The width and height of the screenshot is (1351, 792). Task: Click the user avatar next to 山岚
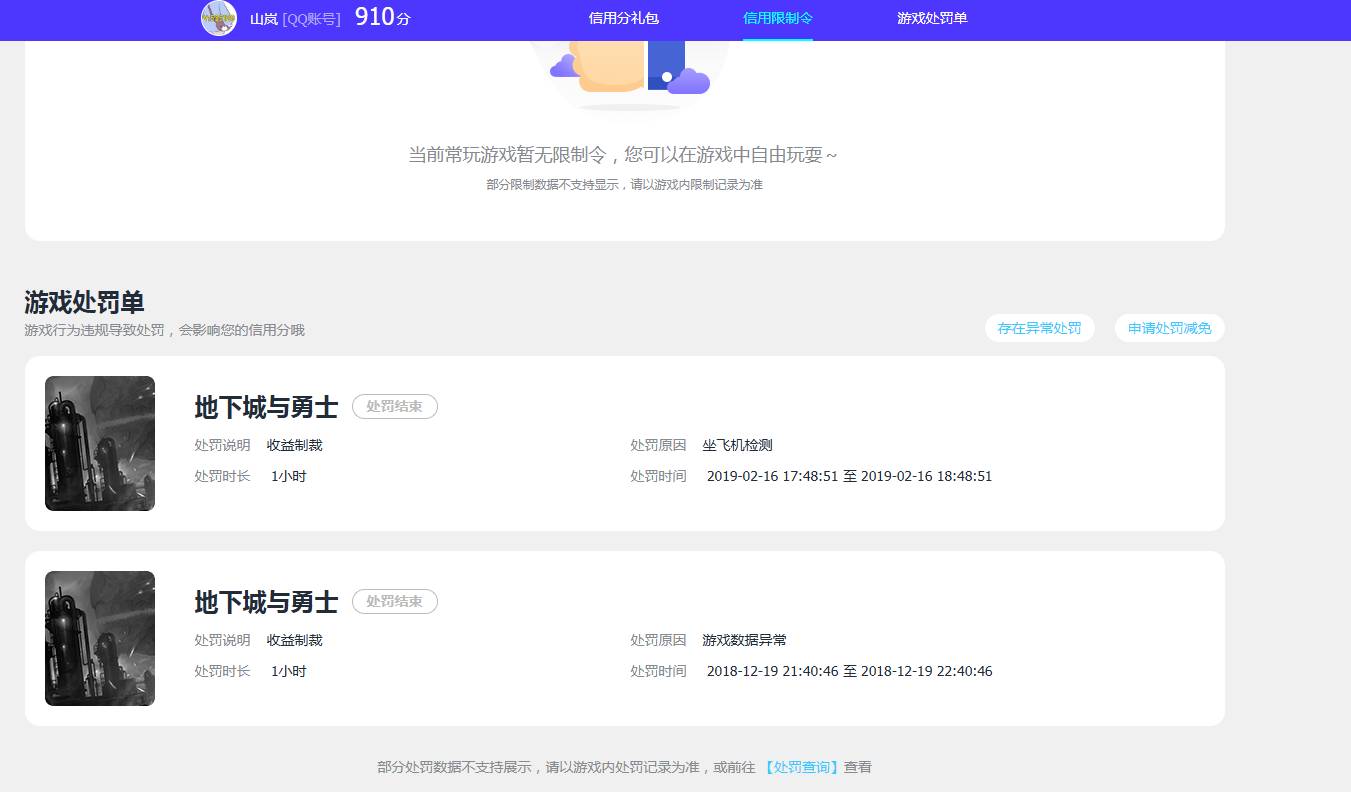click(x=217, y=18)
